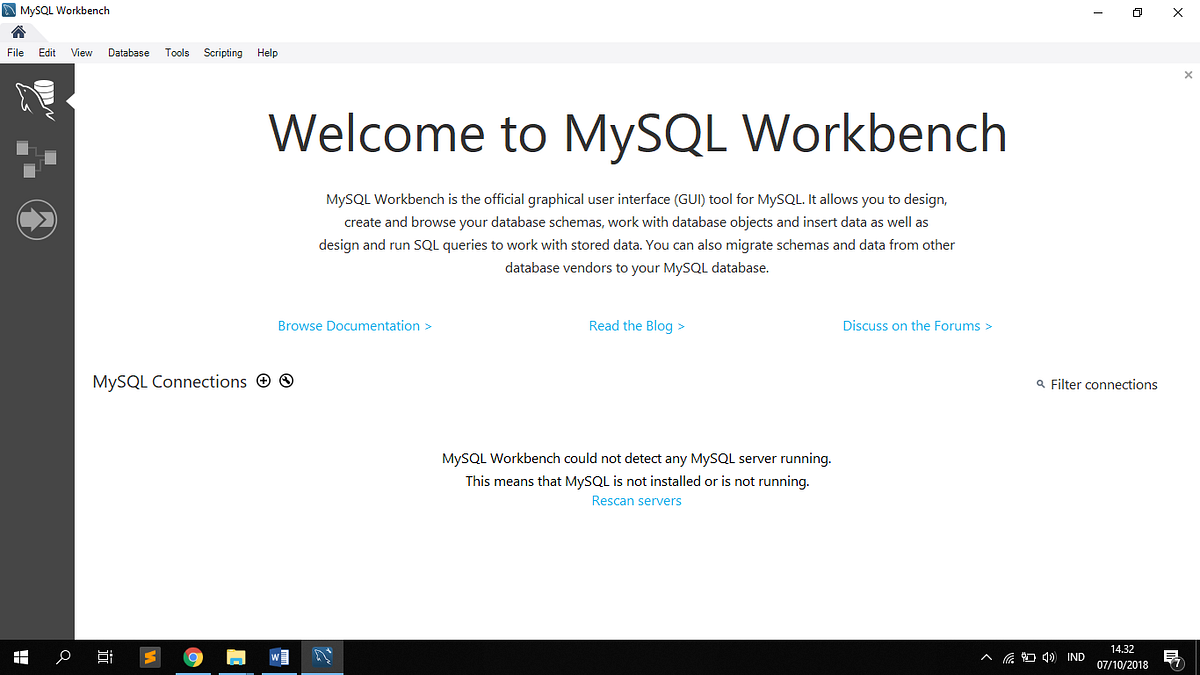Click inside the Filter connections field

coord(1103,384)
